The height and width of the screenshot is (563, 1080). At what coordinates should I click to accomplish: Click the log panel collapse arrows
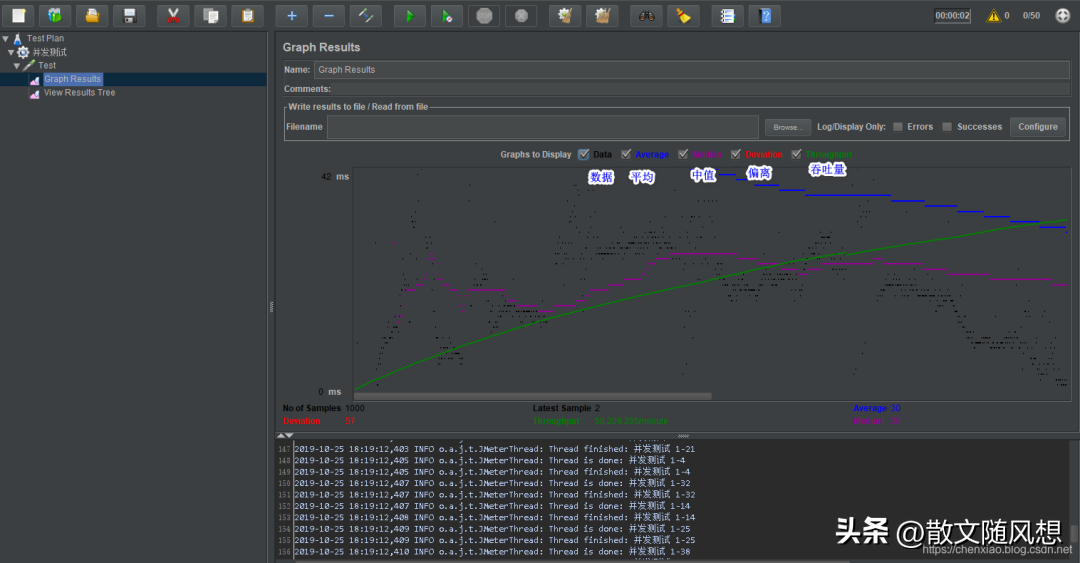click(285, 436)
